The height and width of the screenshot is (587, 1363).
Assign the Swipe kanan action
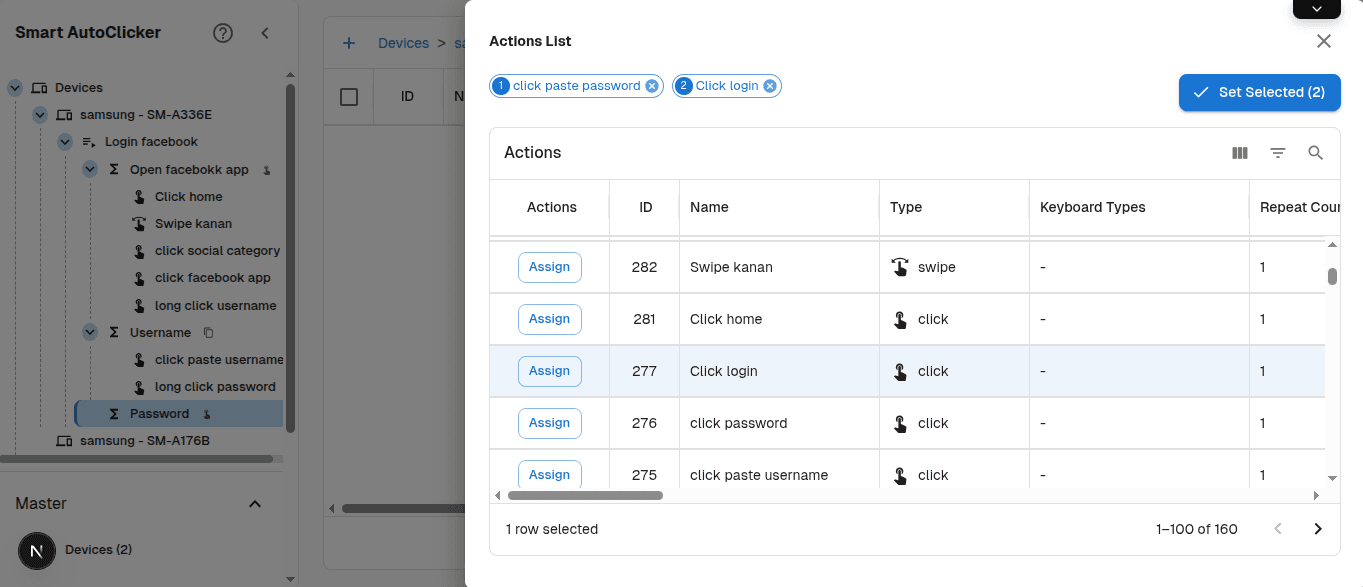click(549, 267)
